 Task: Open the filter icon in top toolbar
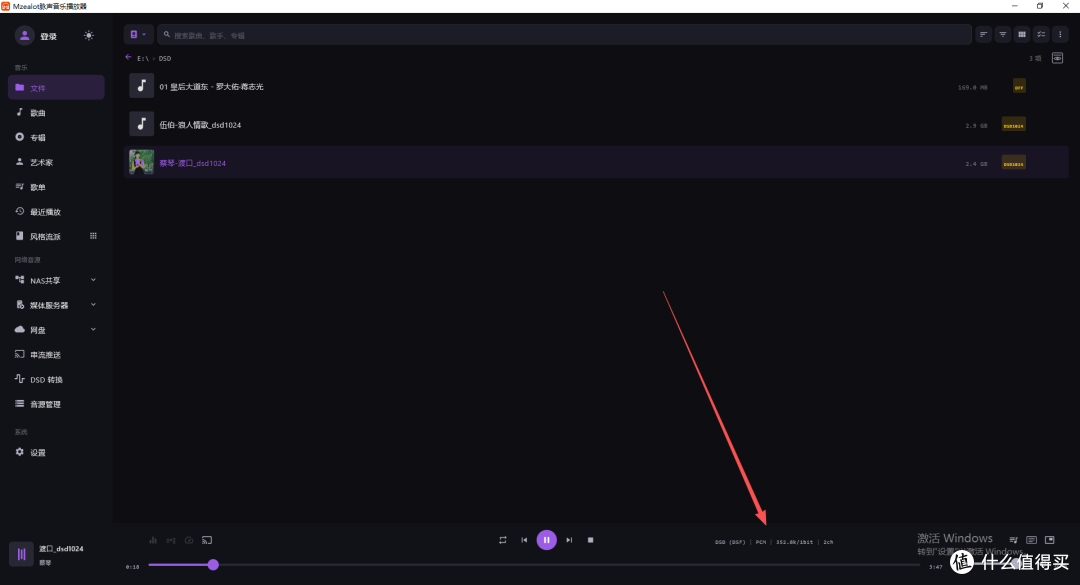(x=1003, y=34)
